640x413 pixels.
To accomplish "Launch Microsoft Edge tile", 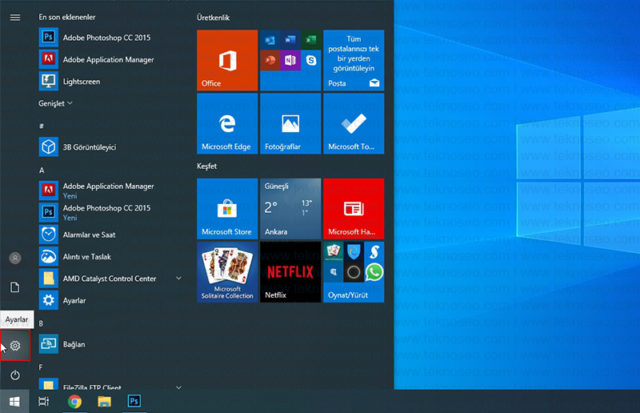I will [x=227, y=124].
